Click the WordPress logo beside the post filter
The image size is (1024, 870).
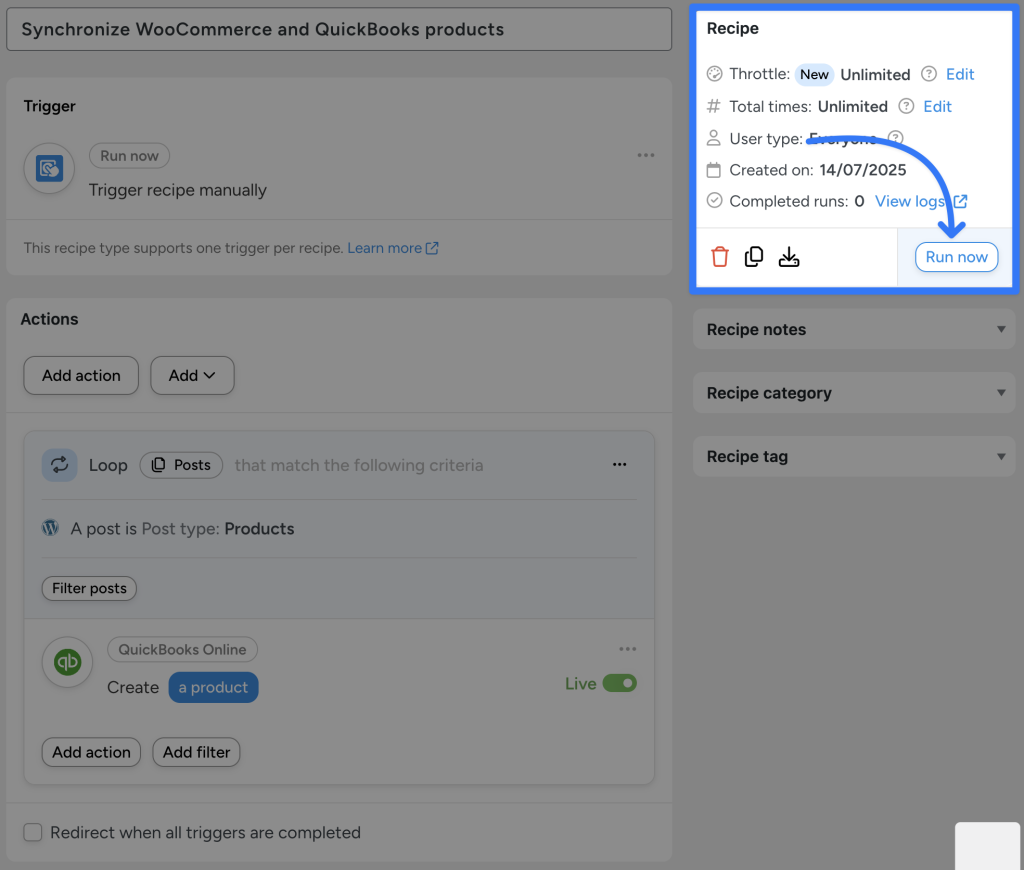pyautogui.click(x=50, y=527)
